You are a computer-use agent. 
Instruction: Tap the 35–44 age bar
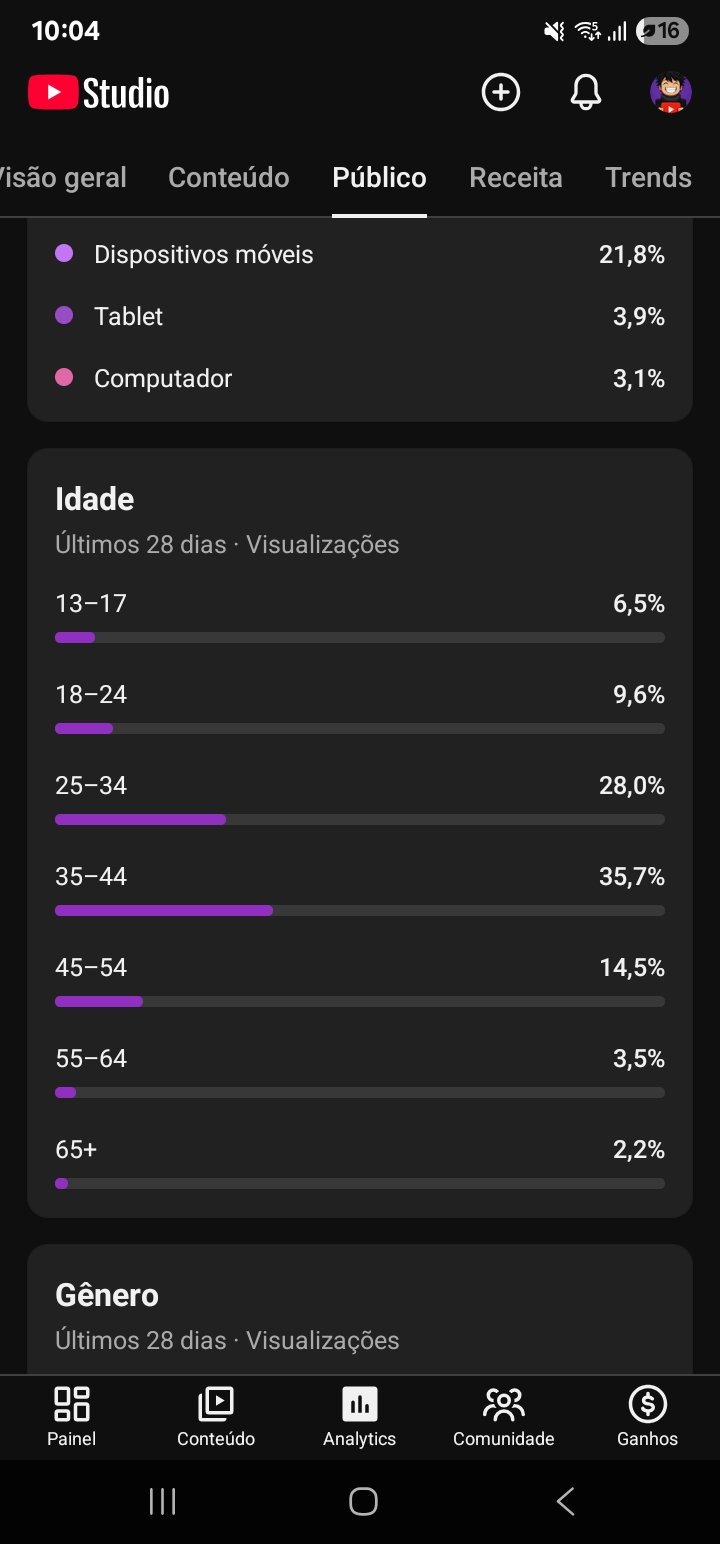point(360,910)
